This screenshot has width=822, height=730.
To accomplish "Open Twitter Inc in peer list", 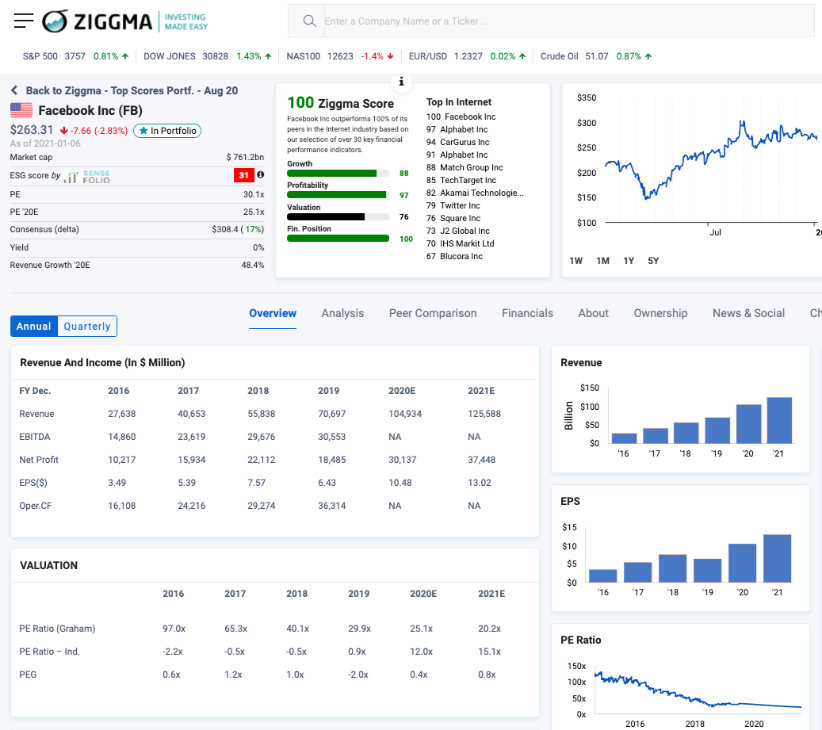I will (x=453, y=205).
